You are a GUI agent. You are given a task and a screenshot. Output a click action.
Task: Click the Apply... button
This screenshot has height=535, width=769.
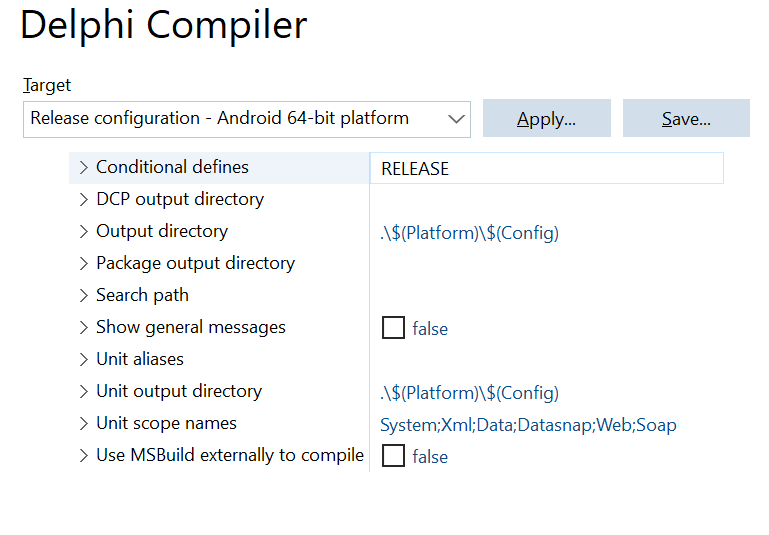tap(547, 118)
